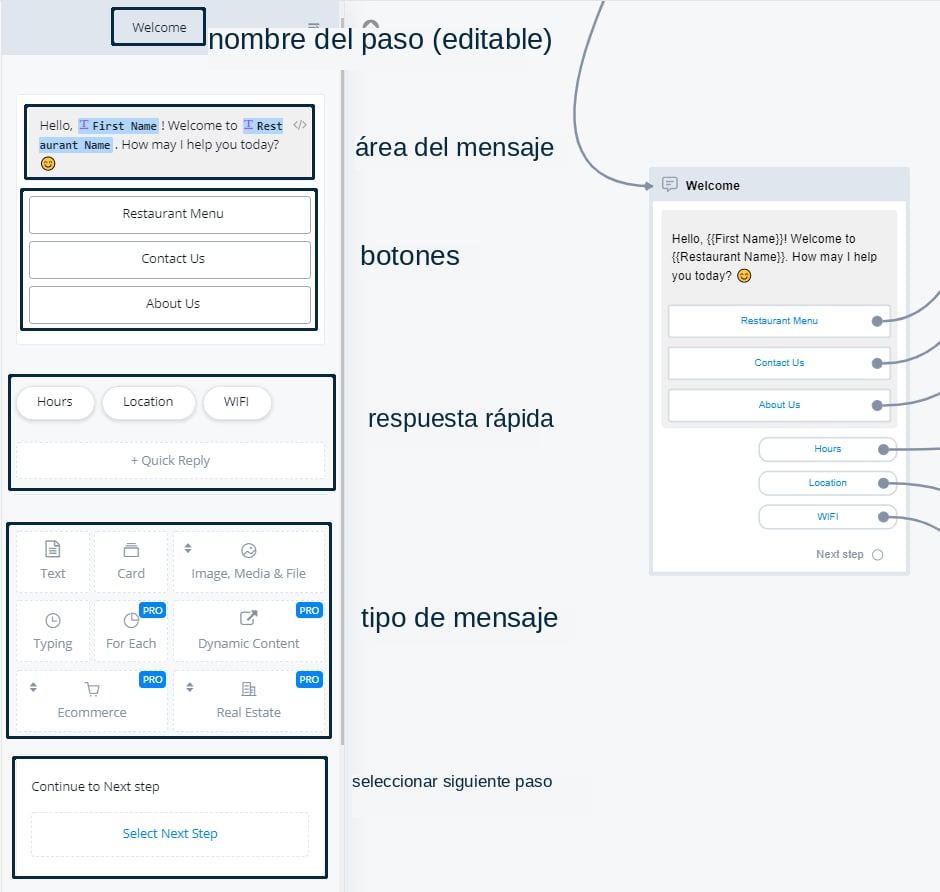Add a new Quick Reply
The width and height of the screenshot is (940, 892).
tap(170, 460)
